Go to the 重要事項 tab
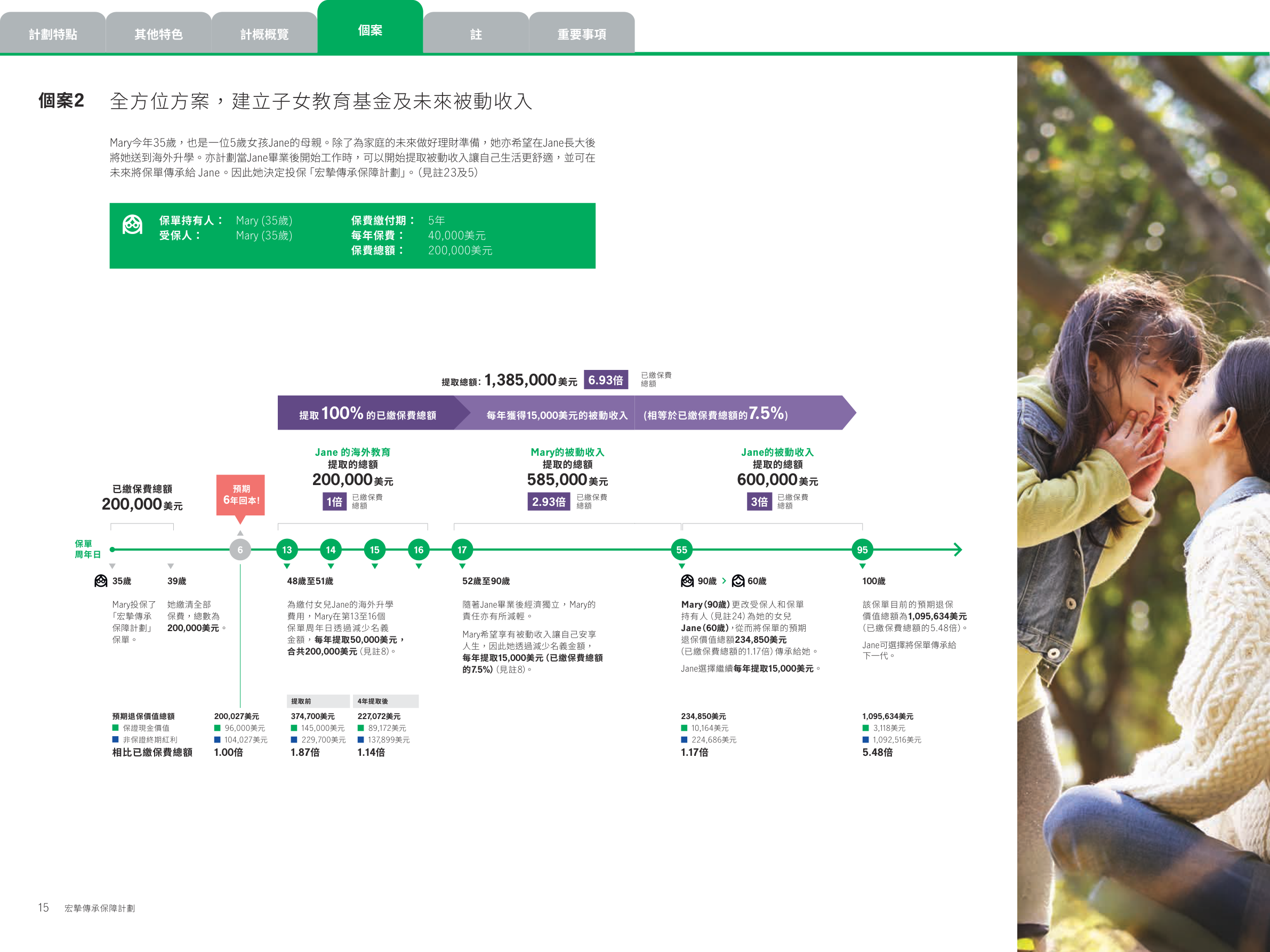This screenshot has width=1270, height=952. (582, 34)
